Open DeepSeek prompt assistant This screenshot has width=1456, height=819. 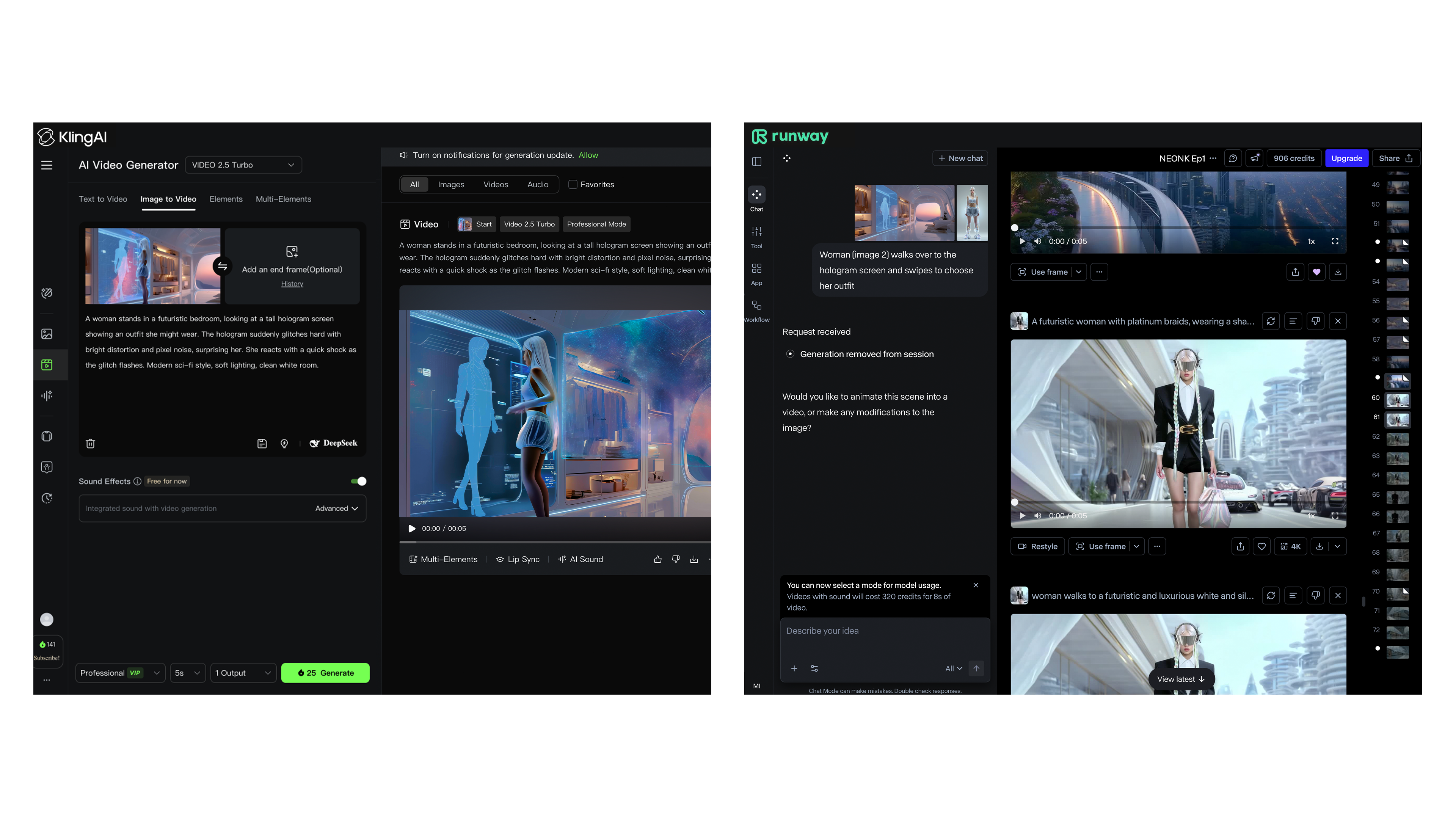coord(334,443)
